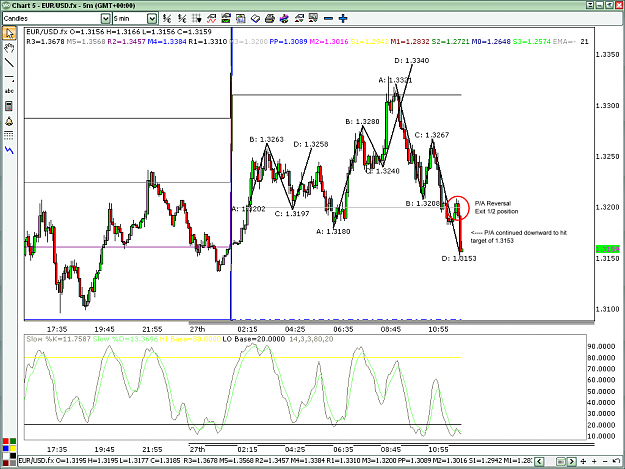Select the diagonal trend line tool
Image resolution: width=625 pixels, height=469 pixels.
(9, 63)
